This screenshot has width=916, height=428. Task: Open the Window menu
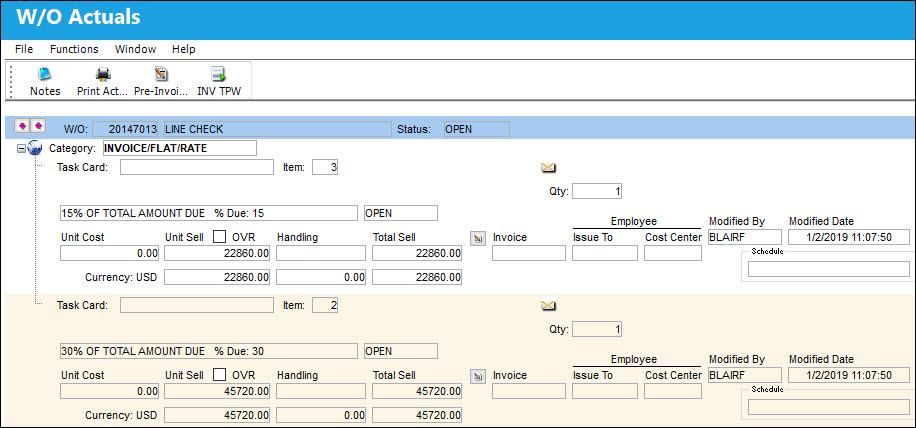pyautogui.click(x=135, y=49)
